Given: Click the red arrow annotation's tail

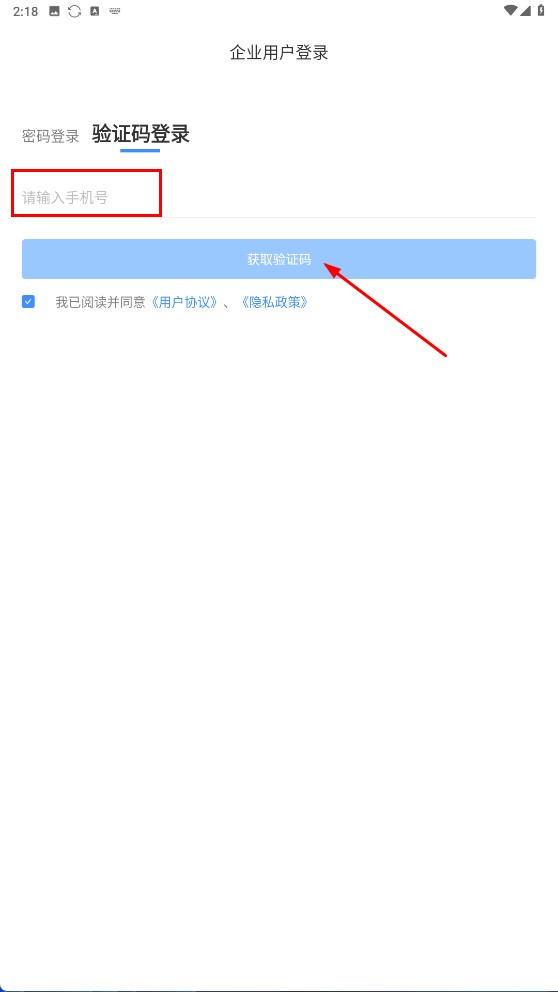Looking at the screenshot, I should click(445, 355).
